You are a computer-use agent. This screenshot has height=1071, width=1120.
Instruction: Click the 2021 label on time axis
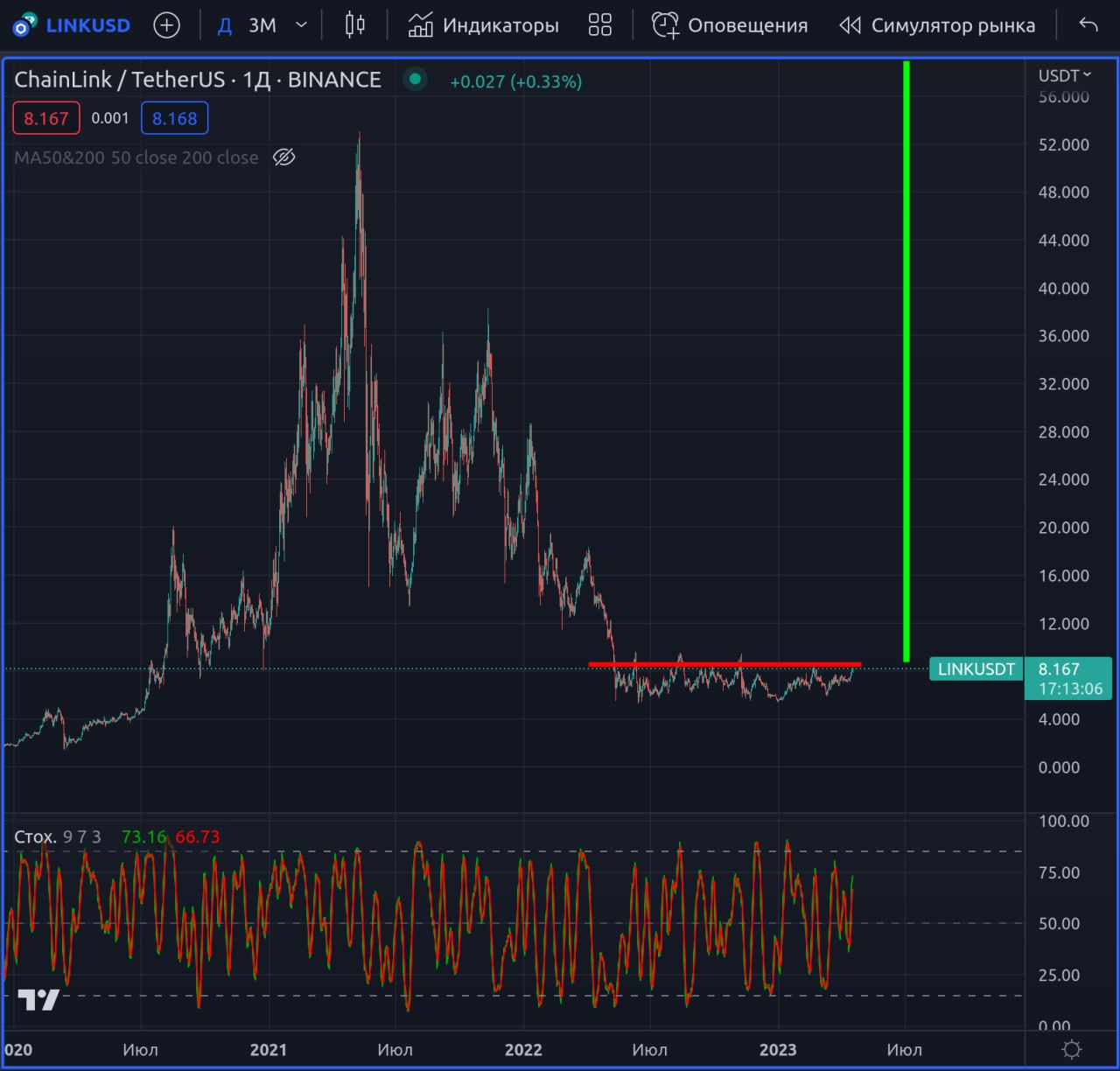(x=269, y=1049)
